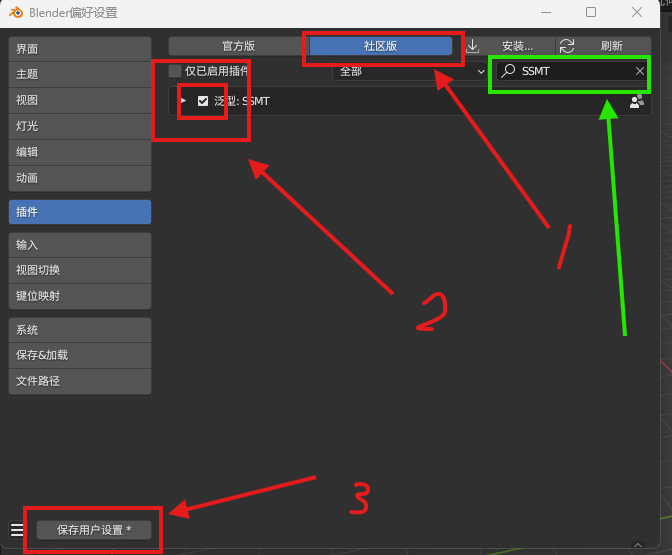The height and width of the screenshot is (555, 672).
Task: Clear the SSMT search text
Action: click(639, 71)
